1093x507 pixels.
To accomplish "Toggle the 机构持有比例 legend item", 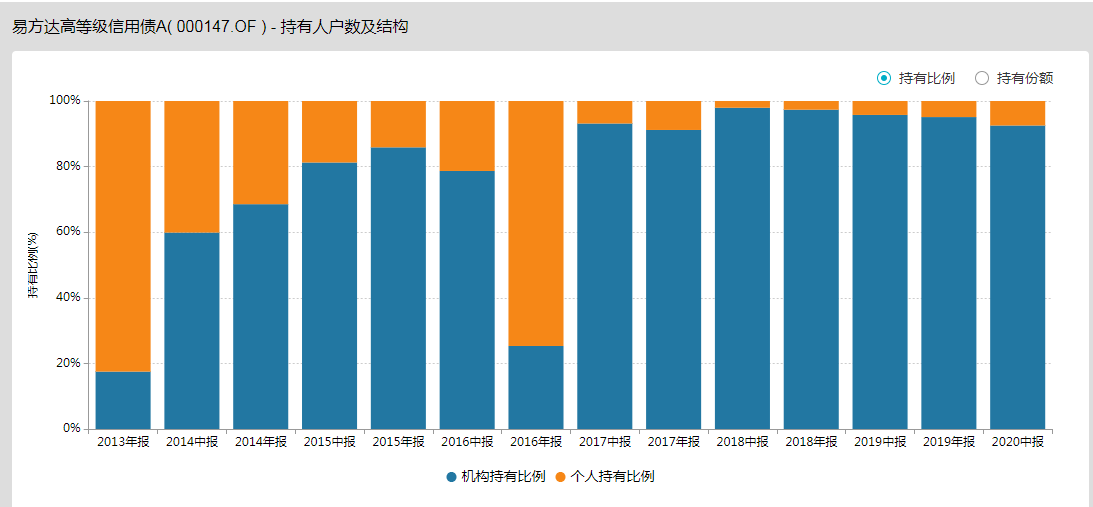I will pos(495,477).
